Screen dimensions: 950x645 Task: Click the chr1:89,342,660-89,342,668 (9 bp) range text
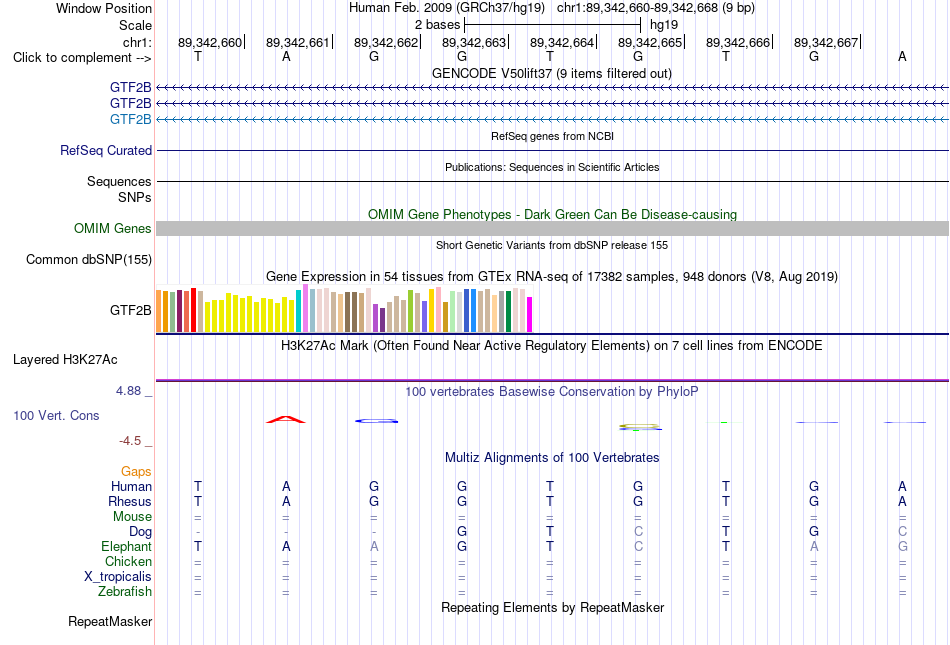[656, 8]
